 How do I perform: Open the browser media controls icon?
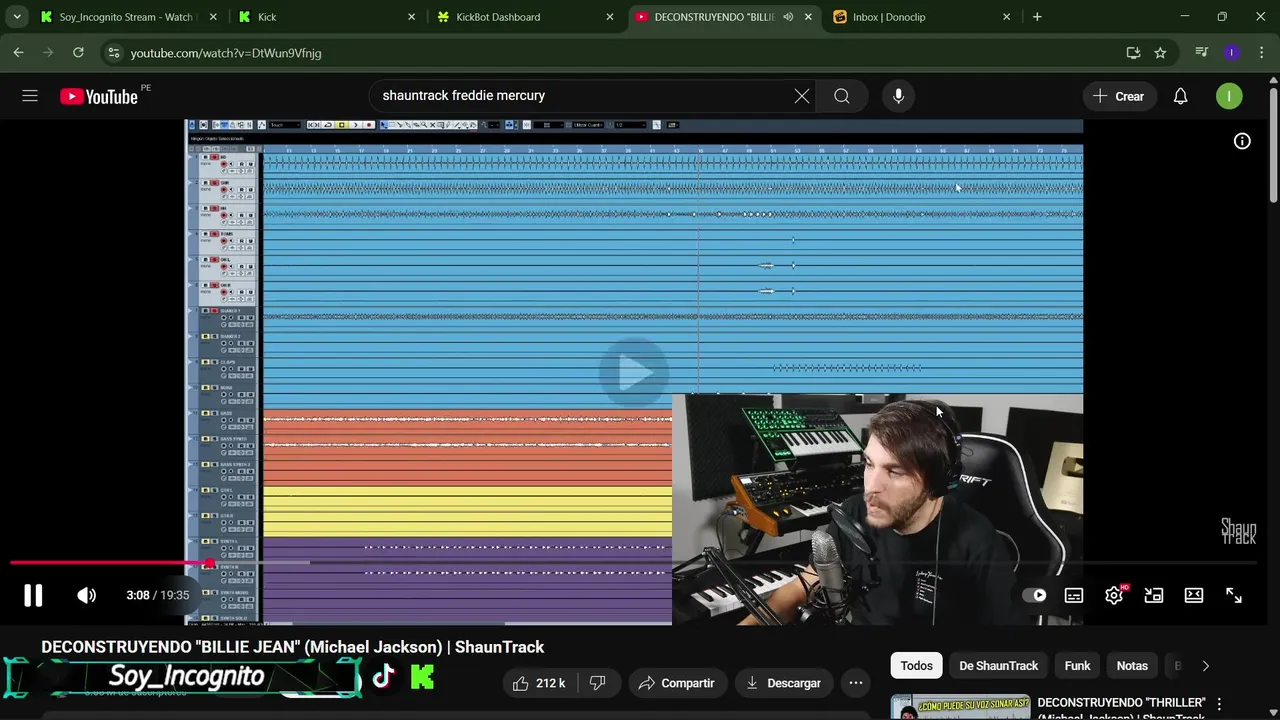[x=1202, y=53]
